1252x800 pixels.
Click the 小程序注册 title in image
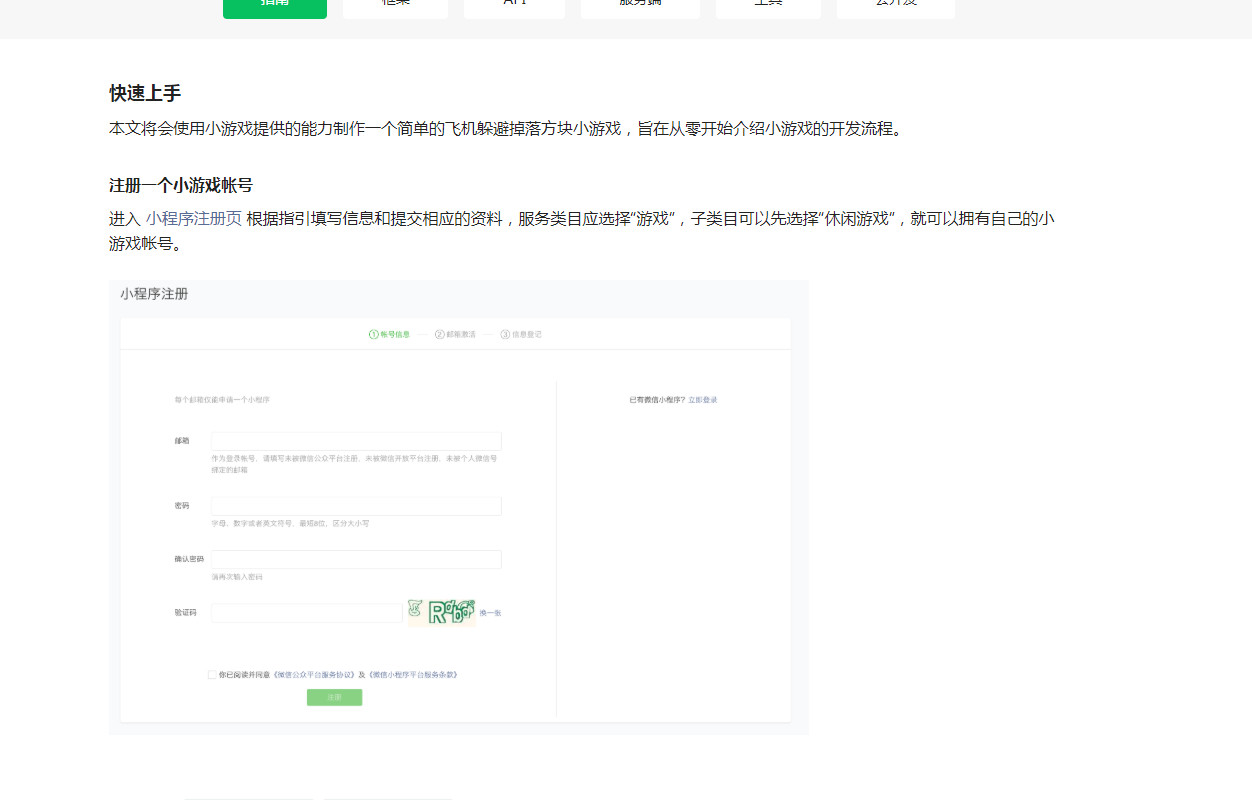tap(154, 294)
